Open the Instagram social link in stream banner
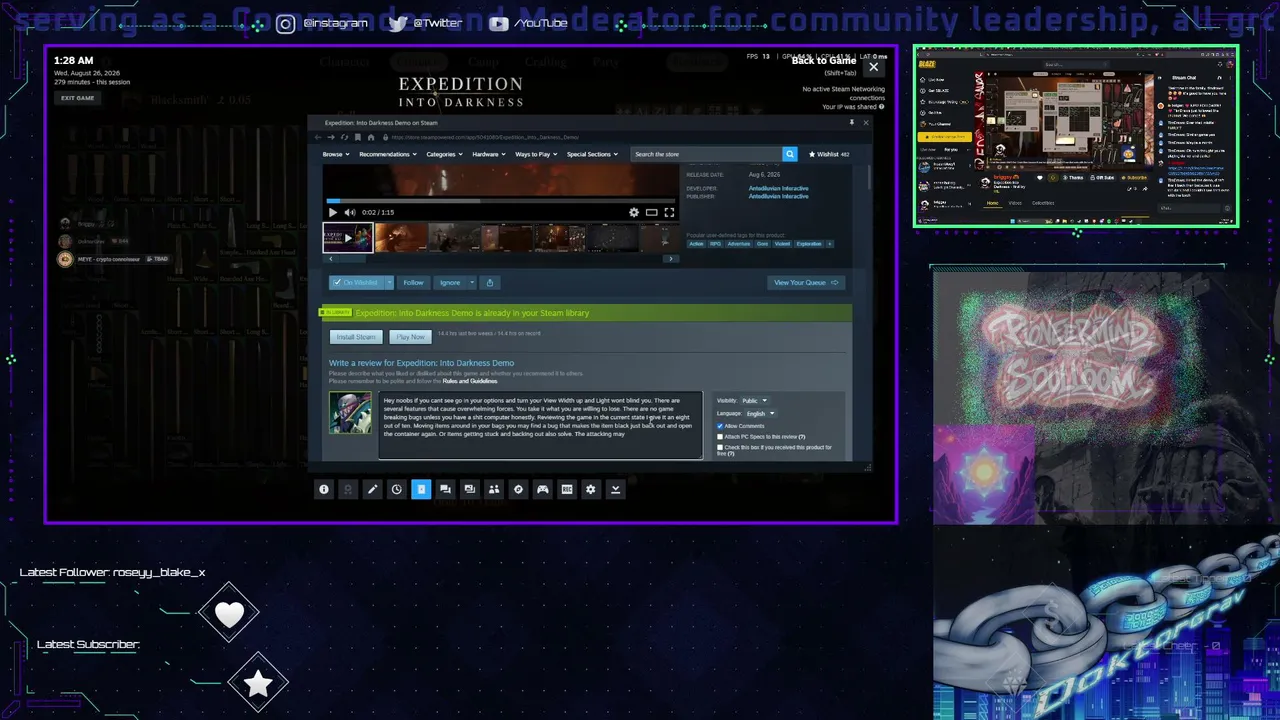 322,23
